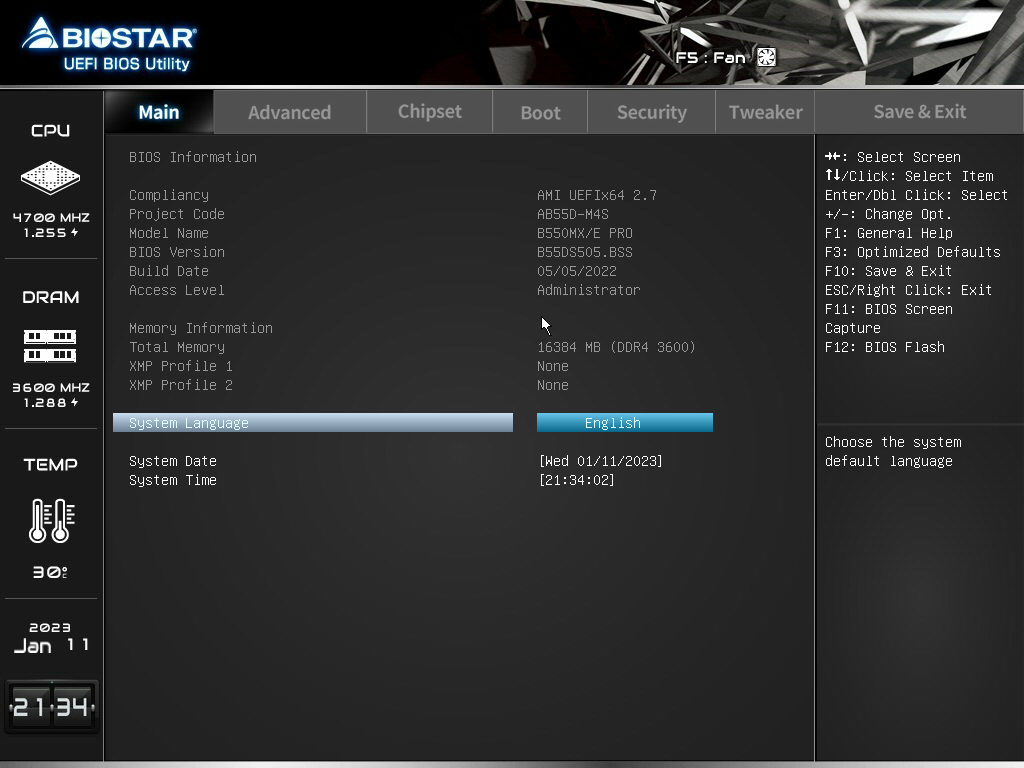Open the English language dropdown

point(625,423)
